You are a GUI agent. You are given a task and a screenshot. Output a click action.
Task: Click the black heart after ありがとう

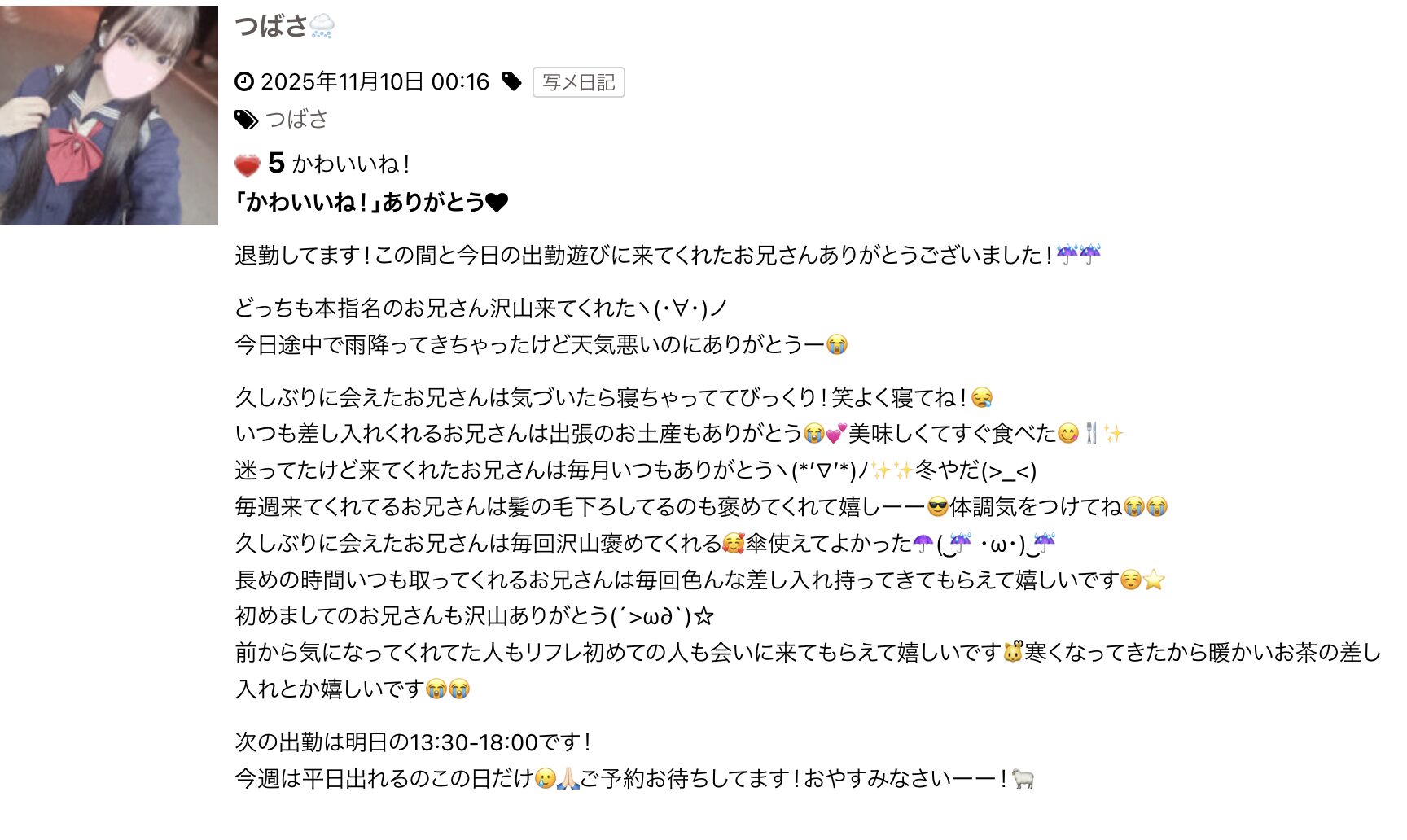[x=497, y=202]
